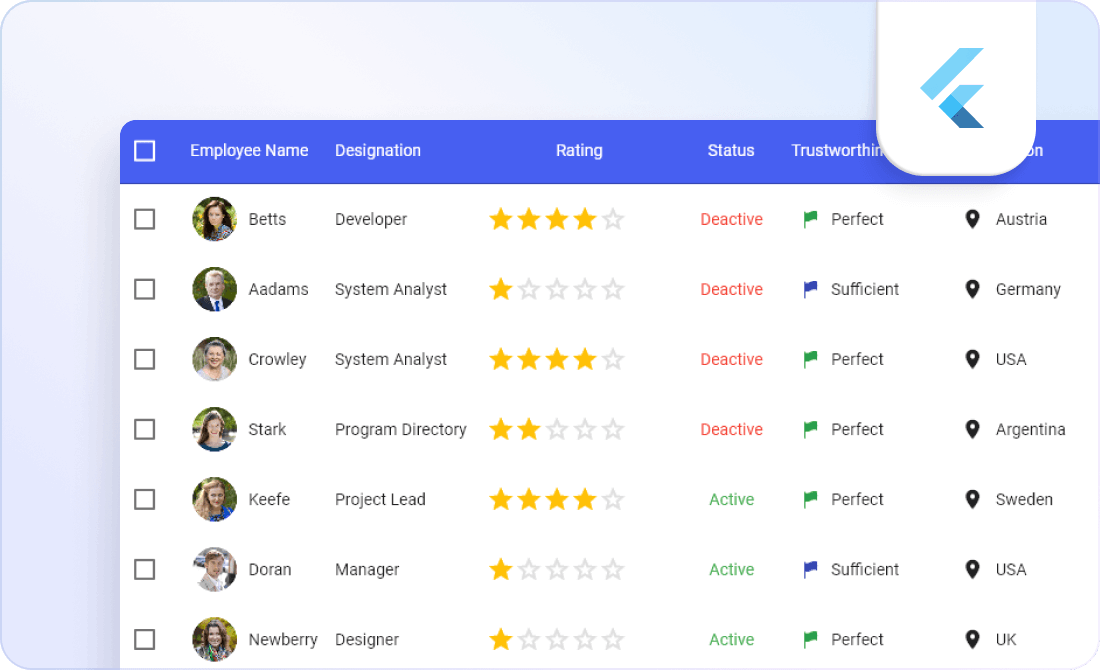Check the checkbox for Betts
This screenshot has width=1100, height=670.
click(145, 219)
